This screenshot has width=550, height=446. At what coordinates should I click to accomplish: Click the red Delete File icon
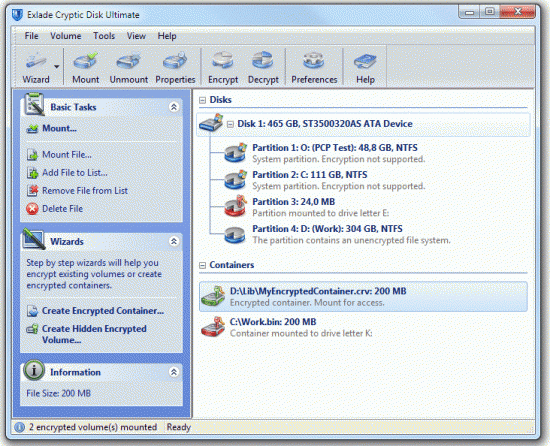click(x=32, y=209)
